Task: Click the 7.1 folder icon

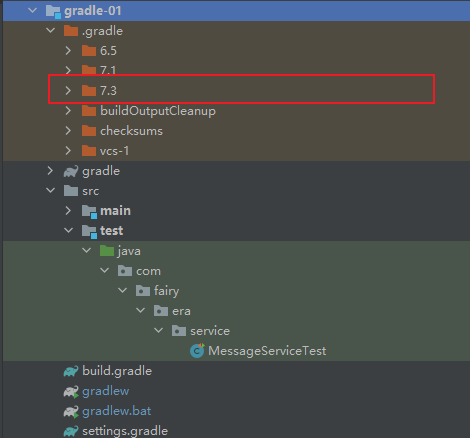Action: pos(89,70)
